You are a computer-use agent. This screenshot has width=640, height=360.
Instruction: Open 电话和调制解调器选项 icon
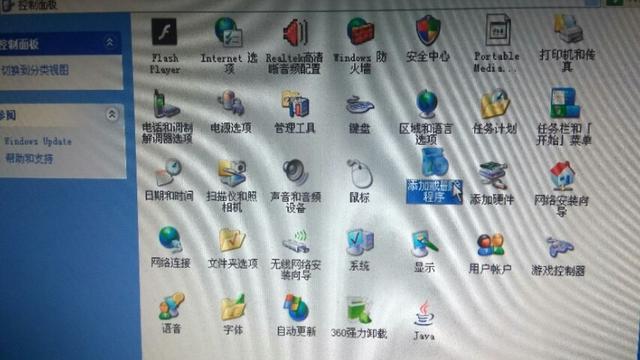click(166, 104)
